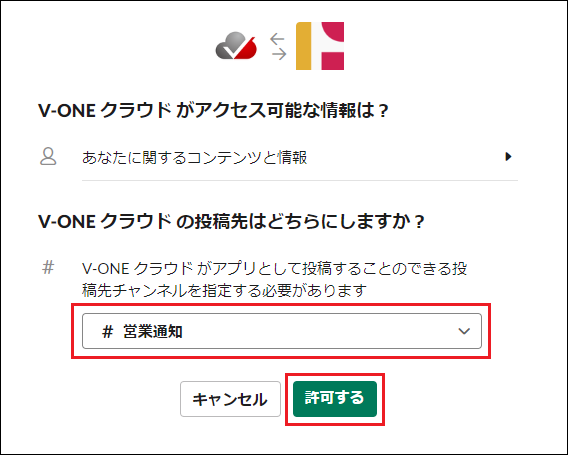568x455 pixels.
Task: Expand details with the black triangle arrow
Action: pos(508,156)
